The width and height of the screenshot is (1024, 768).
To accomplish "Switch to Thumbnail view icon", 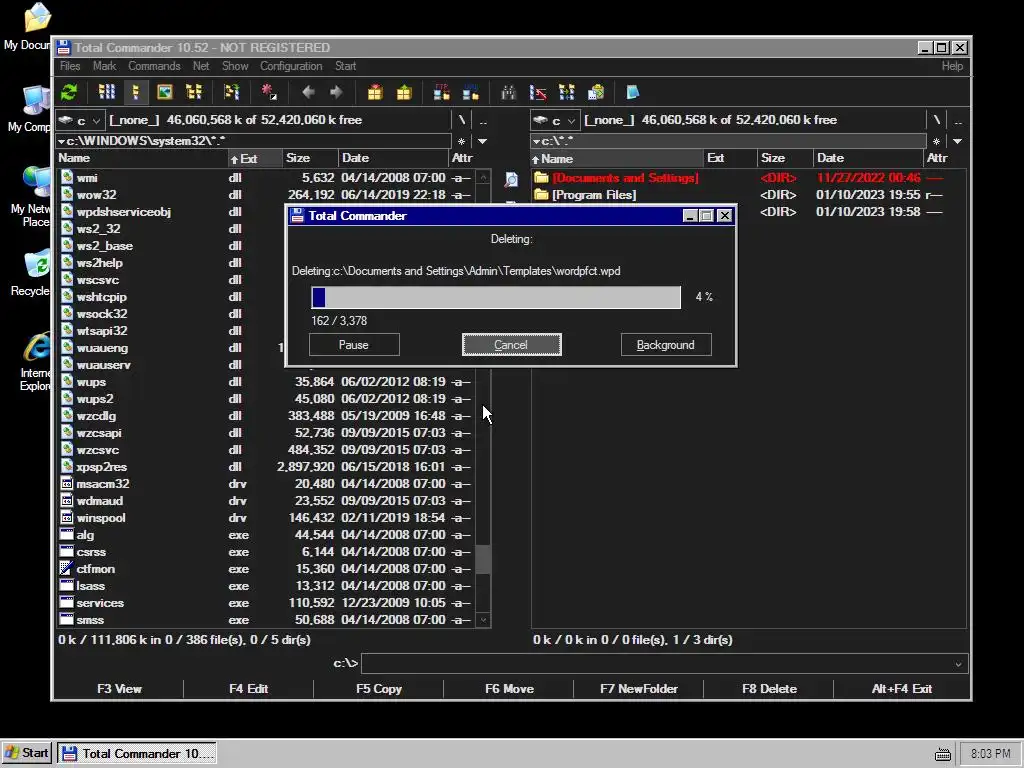I will (165, 92).
